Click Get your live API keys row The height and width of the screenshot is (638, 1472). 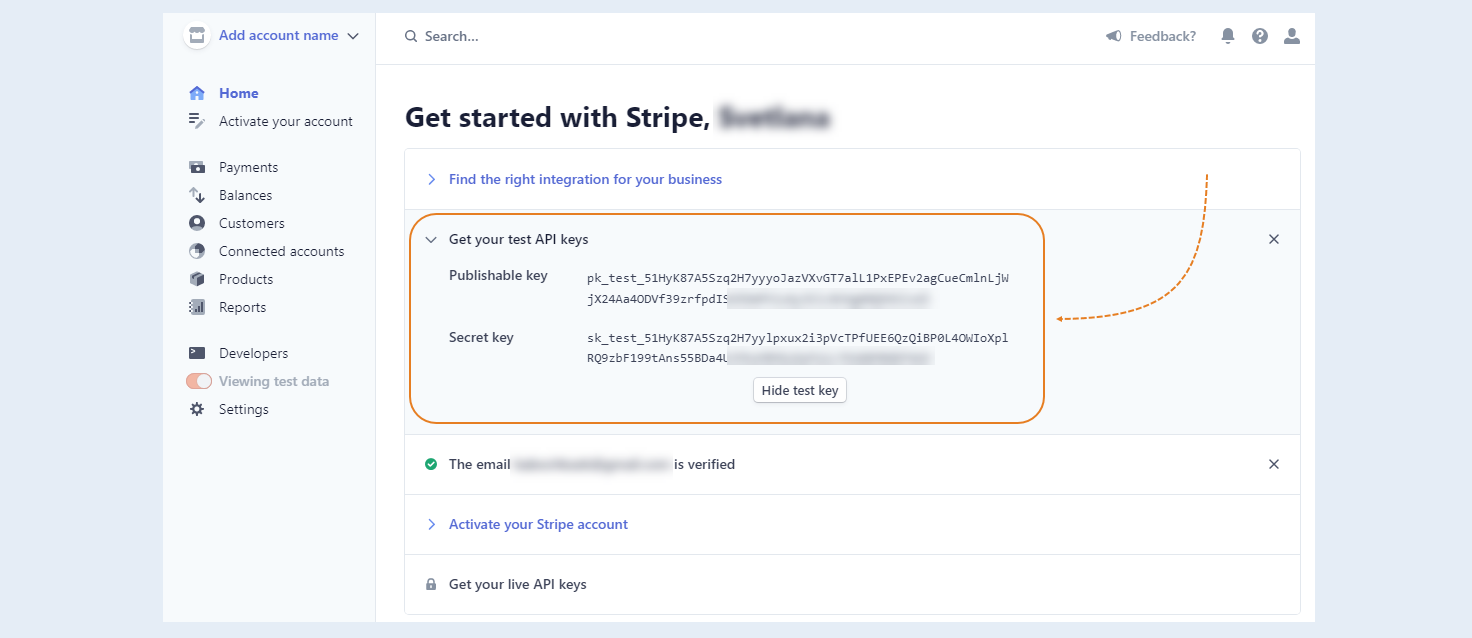click(852, 584)
